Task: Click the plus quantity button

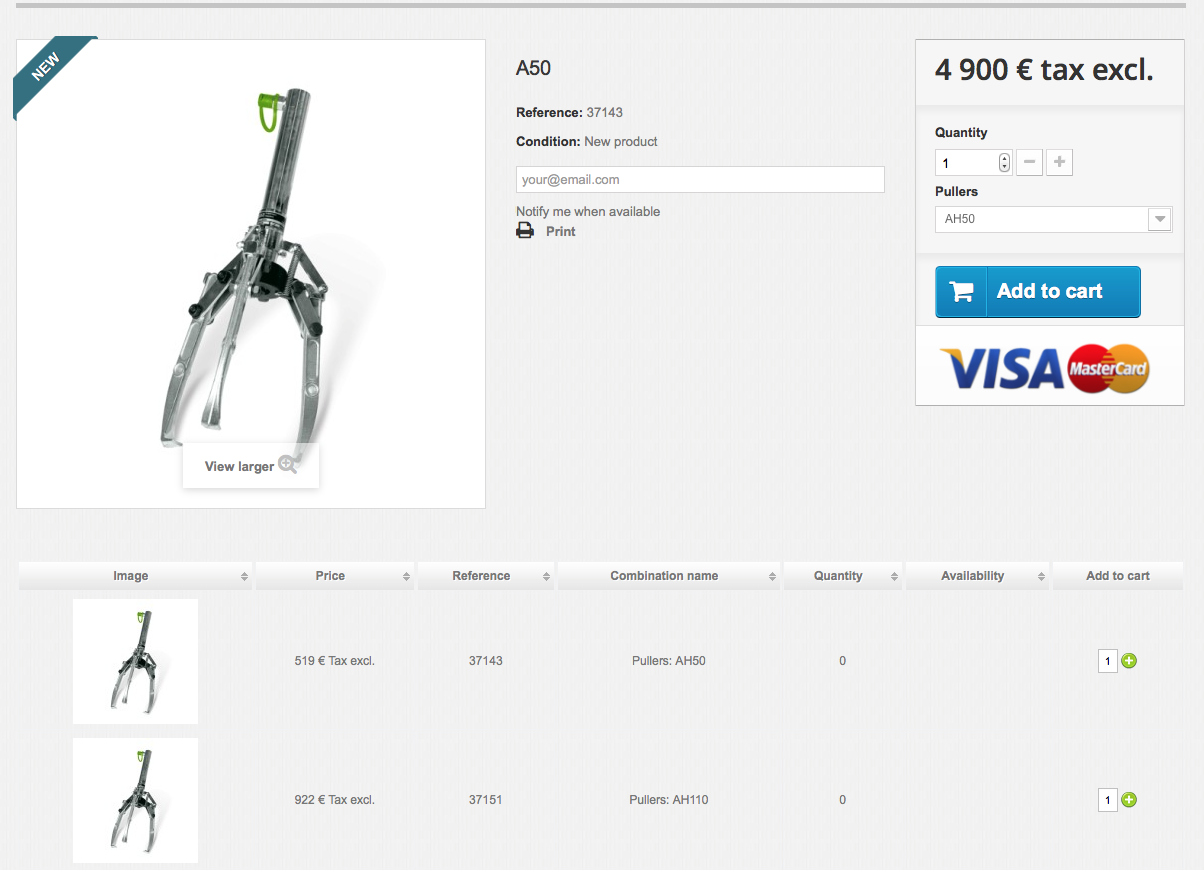Action: tap(1060, 162)
